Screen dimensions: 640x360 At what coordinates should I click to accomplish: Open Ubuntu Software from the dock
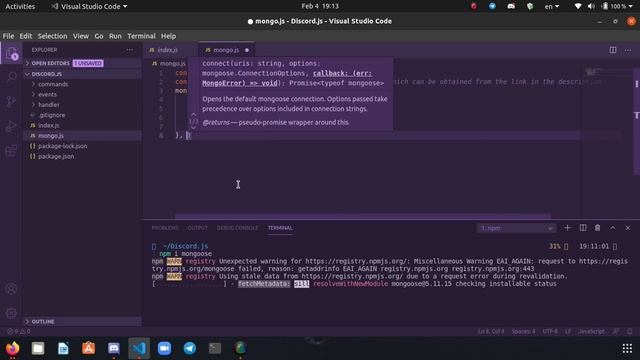(x=89, y=348)
